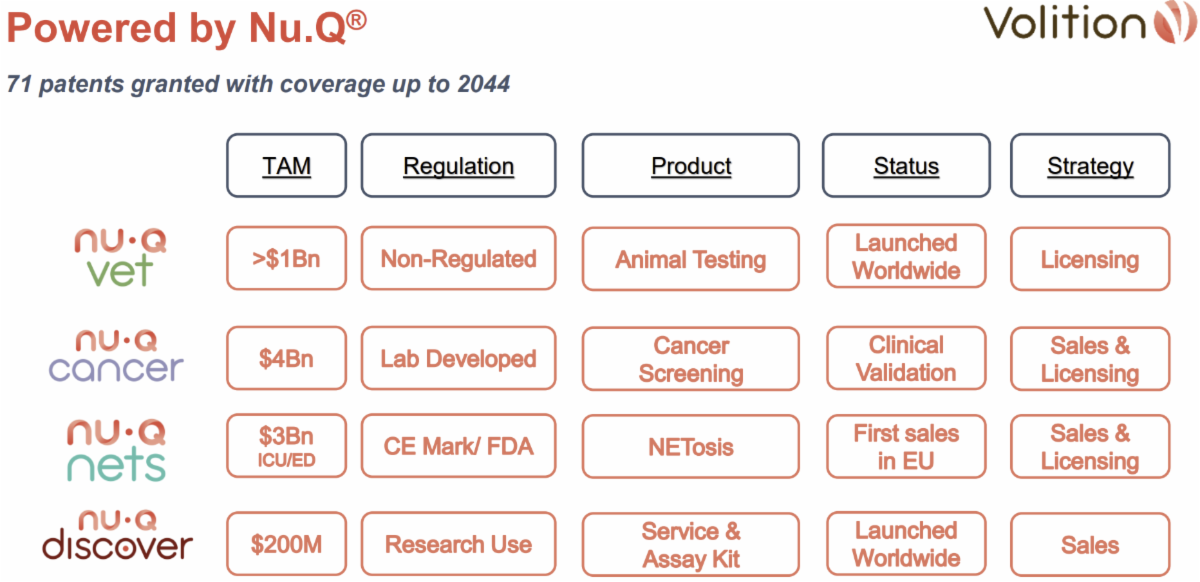Click the CE Mark/ FDA box

click(x=458, y=446)
